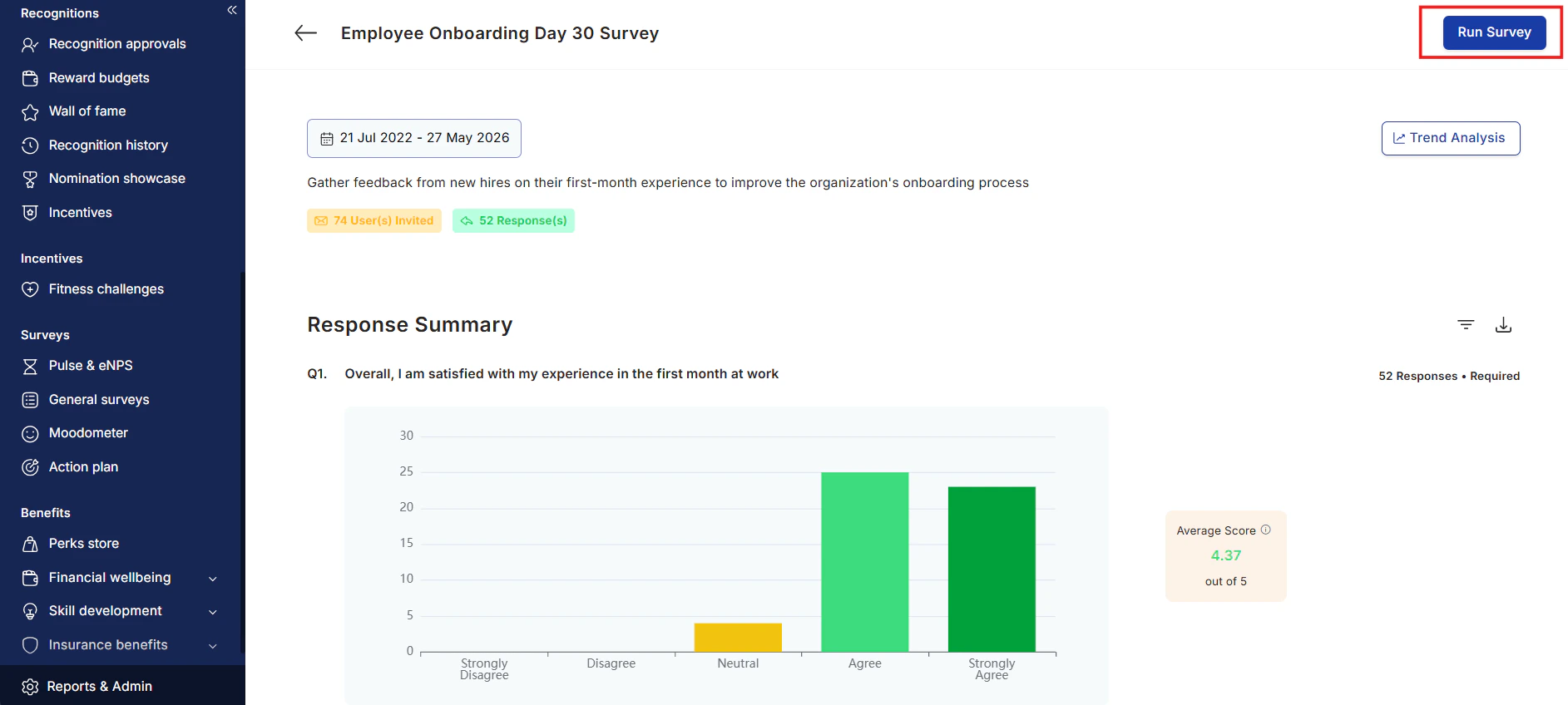Click the Agree light green bar

[x=865, y=562]
